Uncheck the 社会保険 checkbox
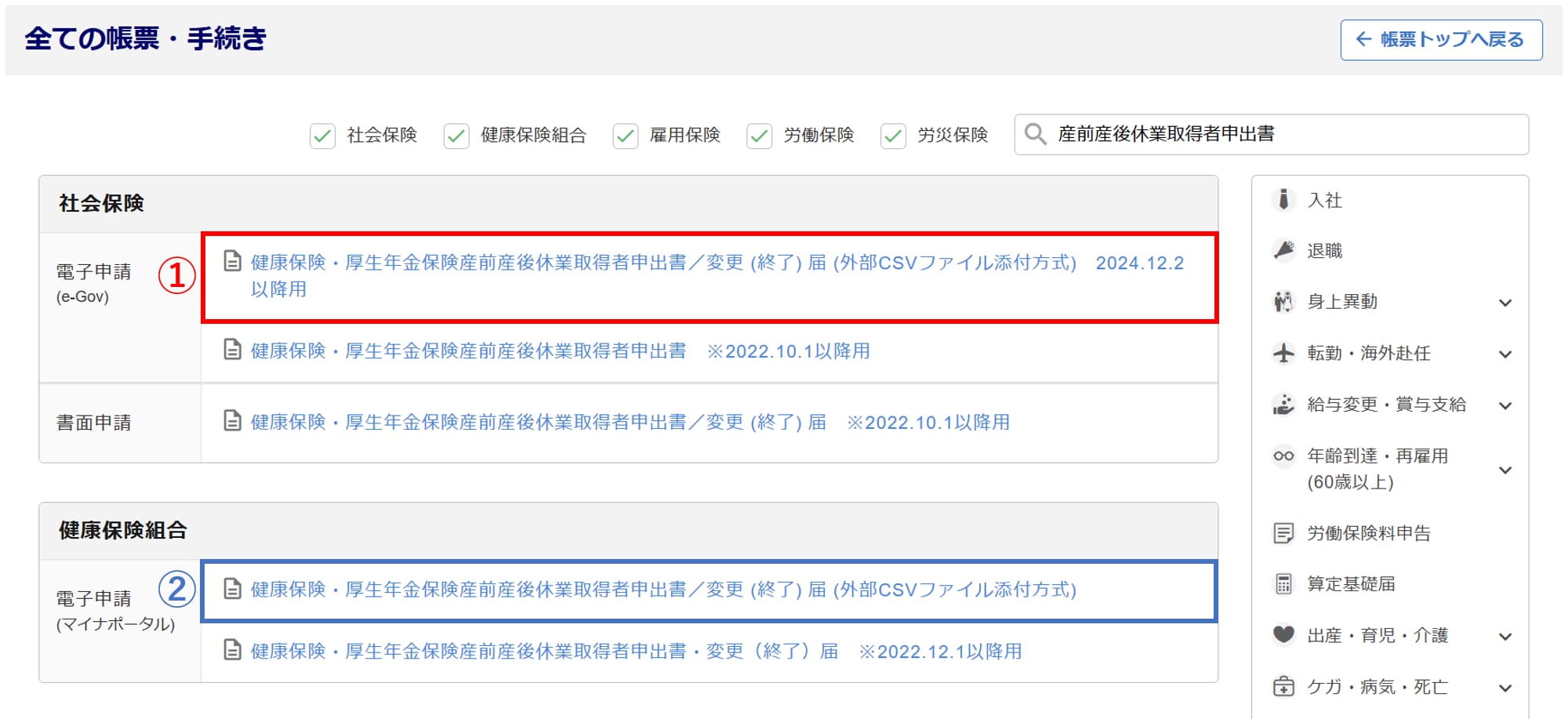Image resolution: width=1568 pixels, height=719 pixels. click(x=322, y=136)
